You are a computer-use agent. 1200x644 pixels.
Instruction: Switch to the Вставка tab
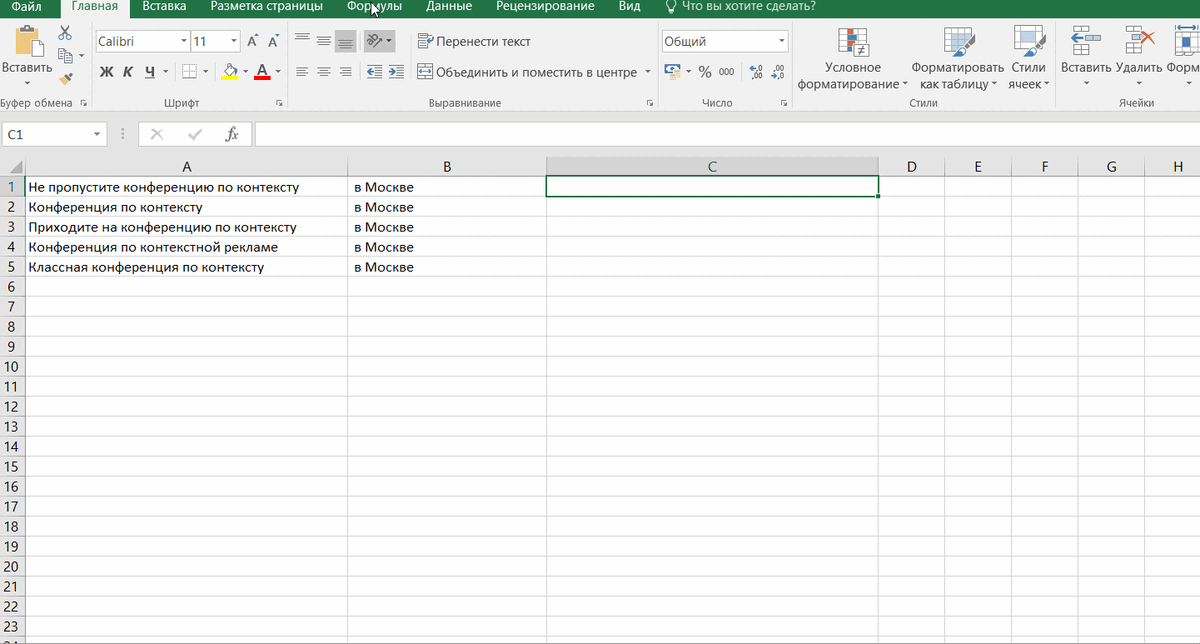tap(164, 7)
